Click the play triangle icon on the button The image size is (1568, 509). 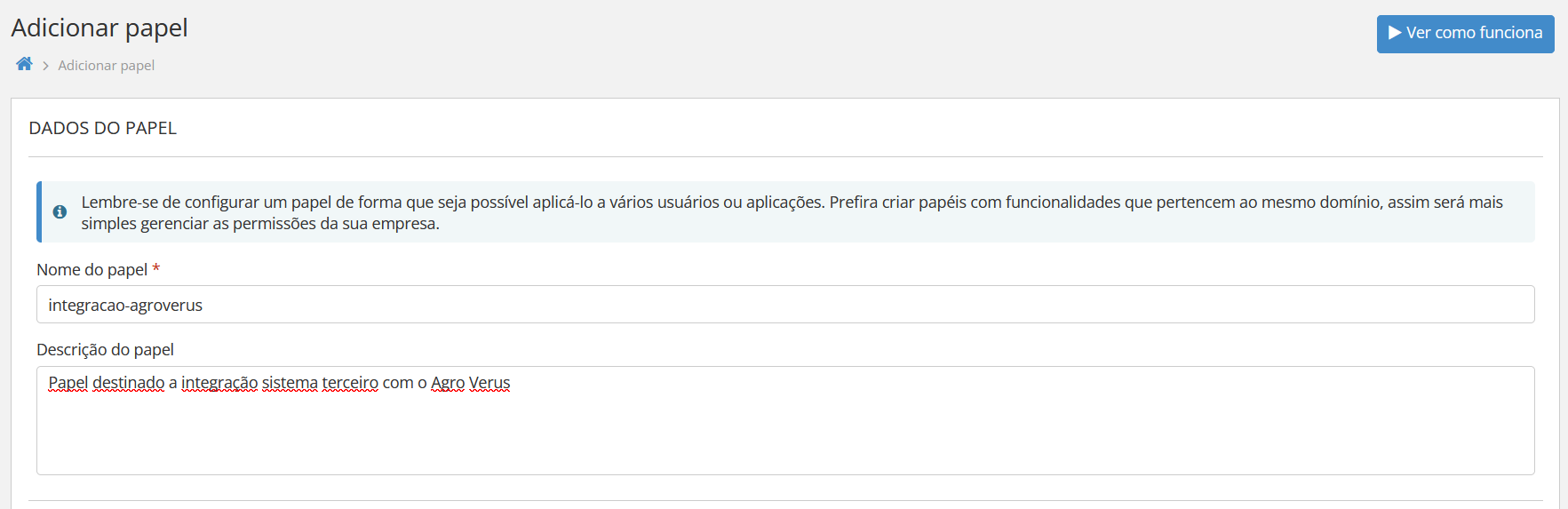[1395, 33]
